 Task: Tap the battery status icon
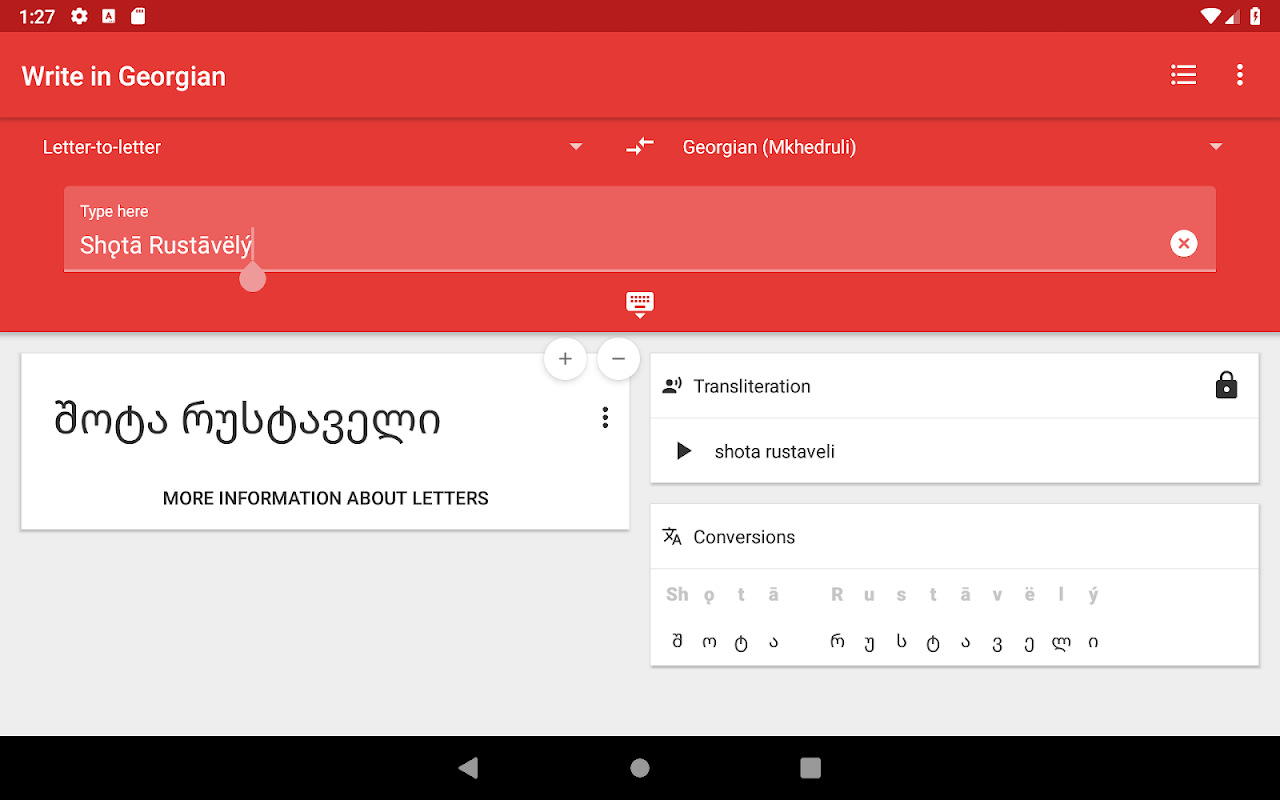[1256, 16]
